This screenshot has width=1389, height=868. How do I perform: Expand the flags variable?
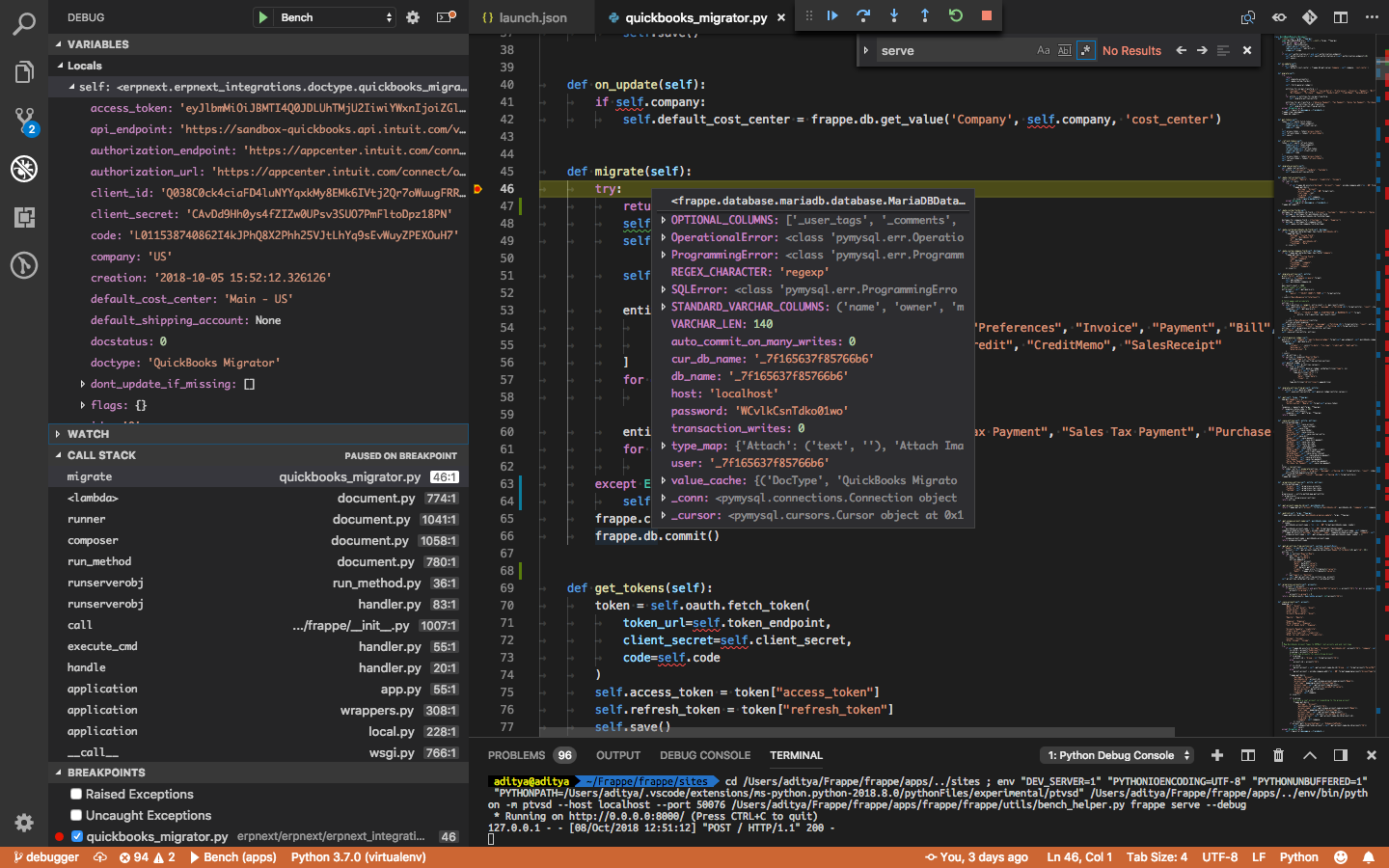click(x=82, y=405)
